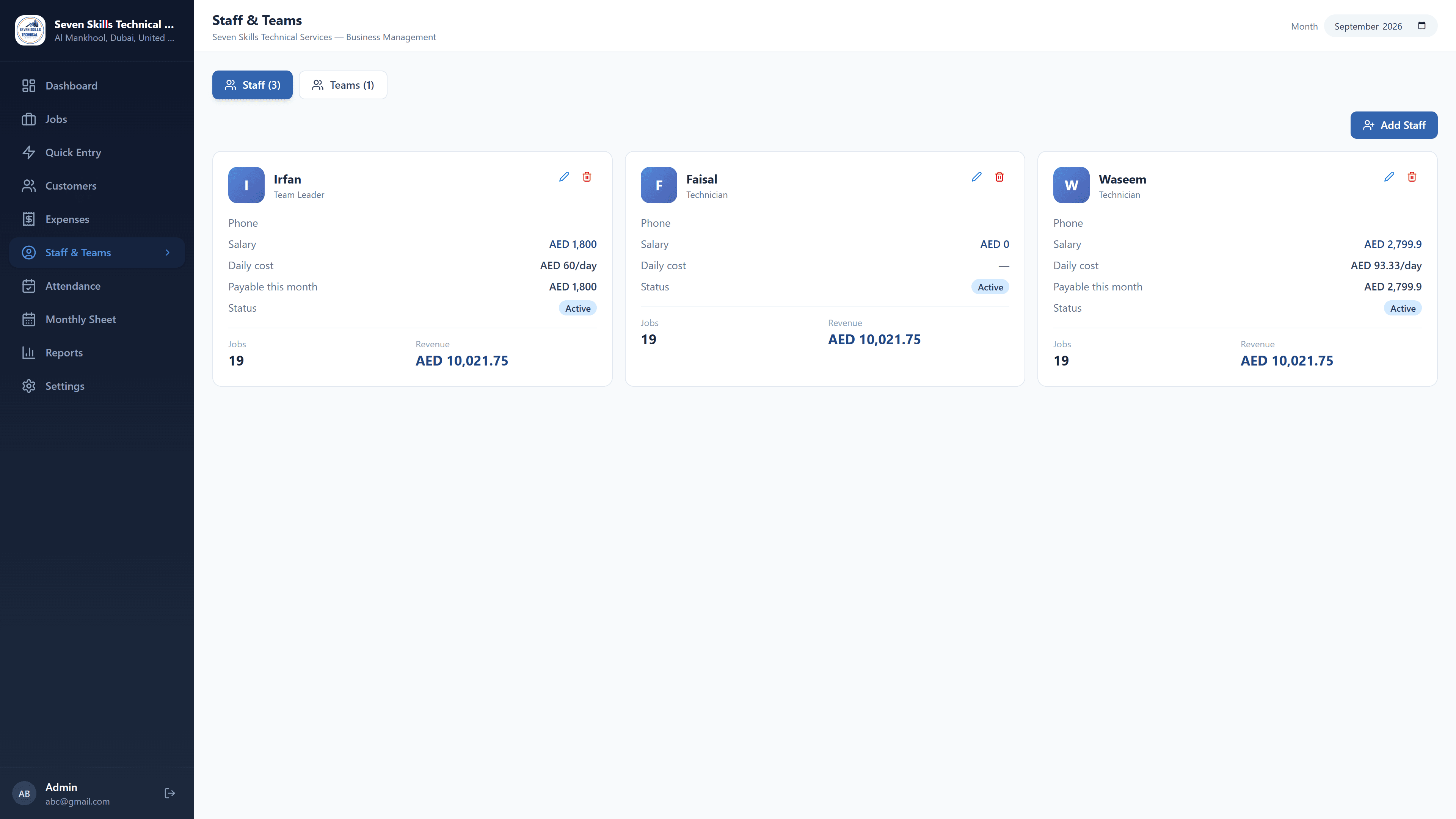The height and width of the screenshot is (819, 1456).
Task: Open the Attendance menu item
Action: point(97,286)
